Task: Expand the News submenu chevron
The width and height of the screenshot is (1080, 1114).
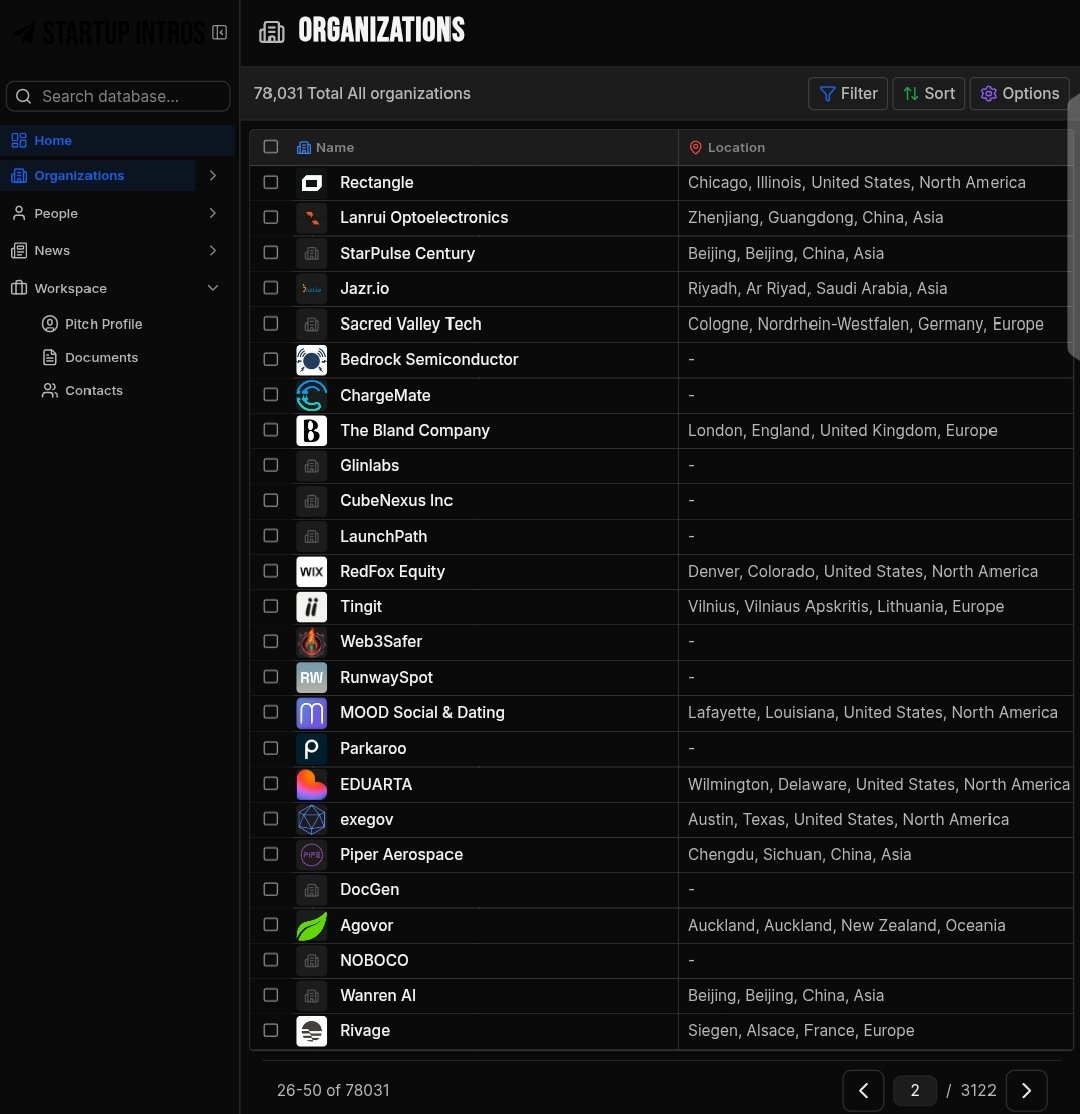Action: [212, 250]
